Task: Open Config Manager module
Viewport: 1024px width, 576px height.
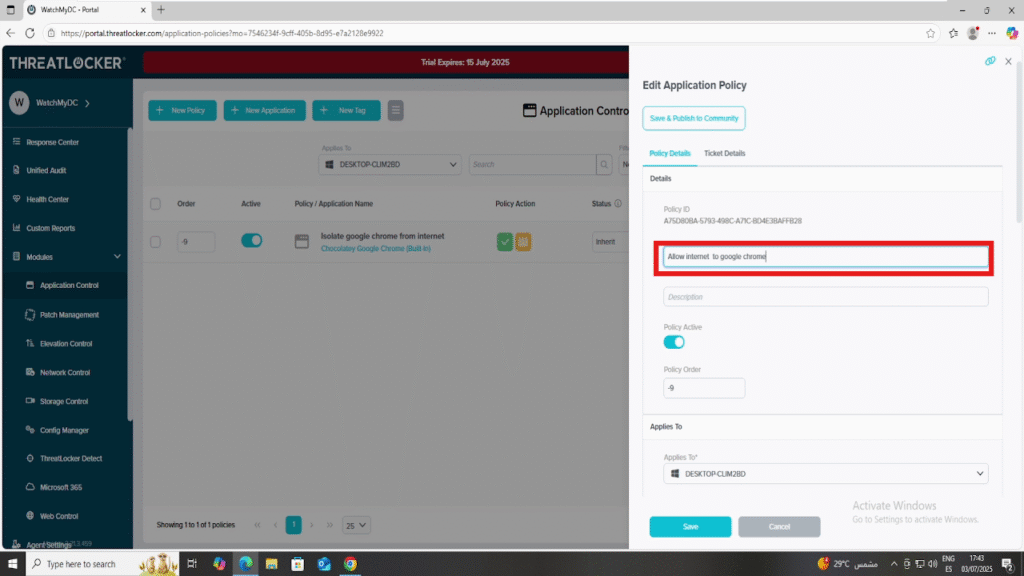Action: tap(64, 430)
